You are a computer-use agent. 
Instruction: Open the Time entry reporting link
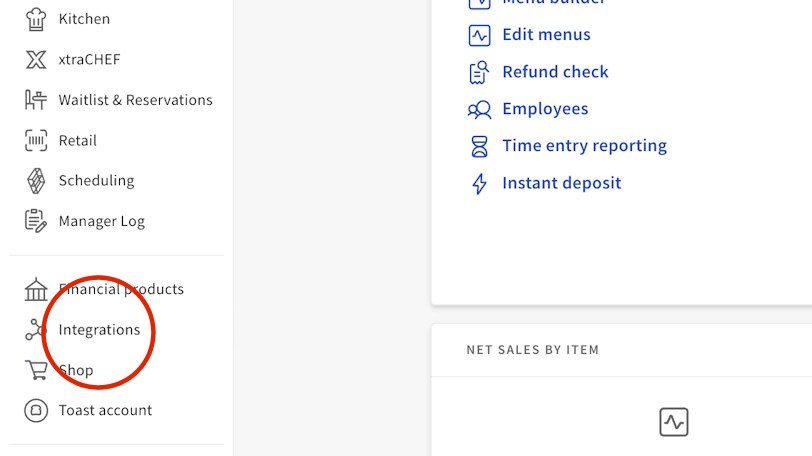pos(584,146)
